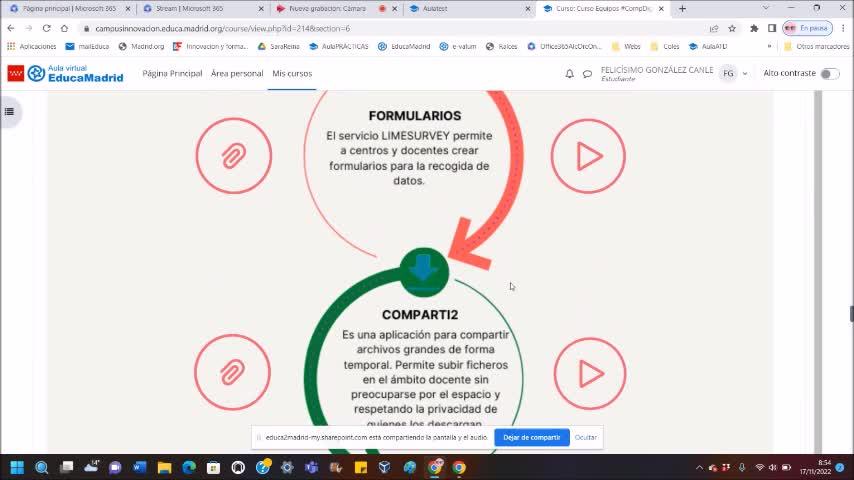Click the share page icon

coord(713,28)
